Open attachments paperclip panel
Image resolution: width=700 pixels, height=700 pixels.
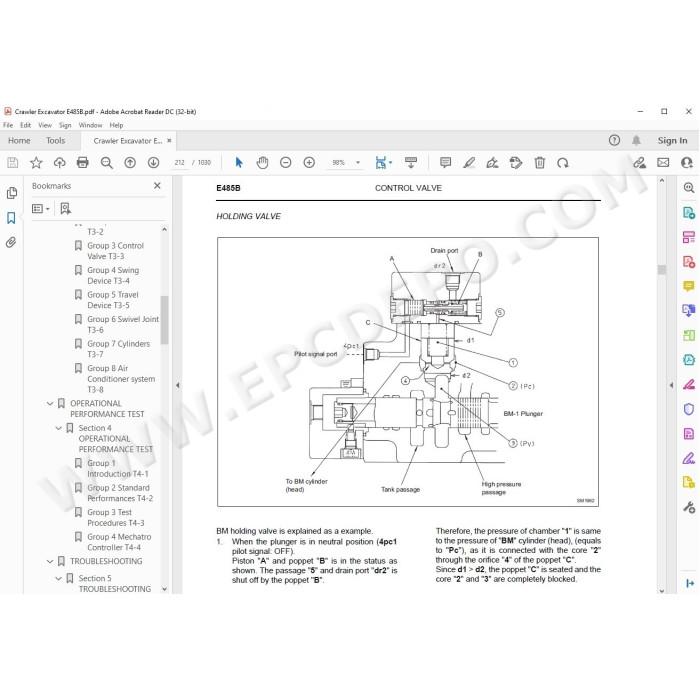pyautogui.click(x=11, y=242)
